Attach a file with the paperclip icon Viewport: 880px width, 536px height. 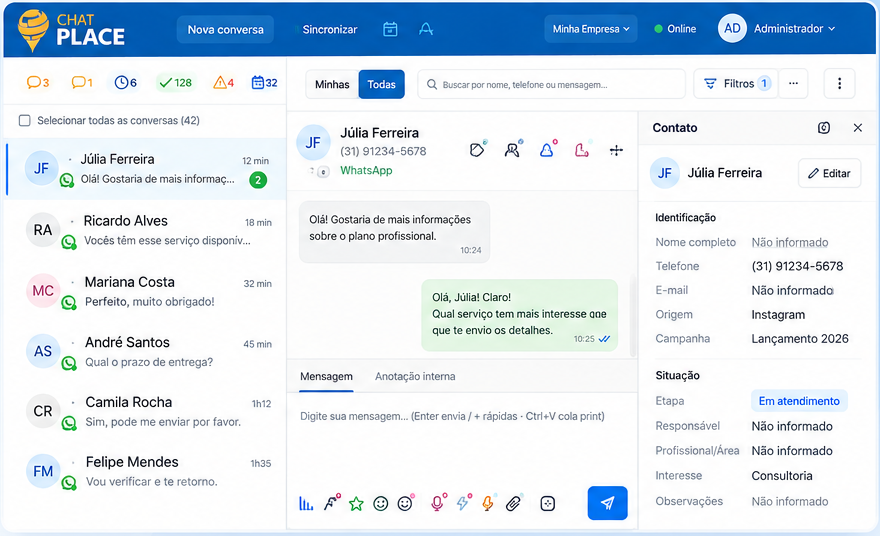513,503
